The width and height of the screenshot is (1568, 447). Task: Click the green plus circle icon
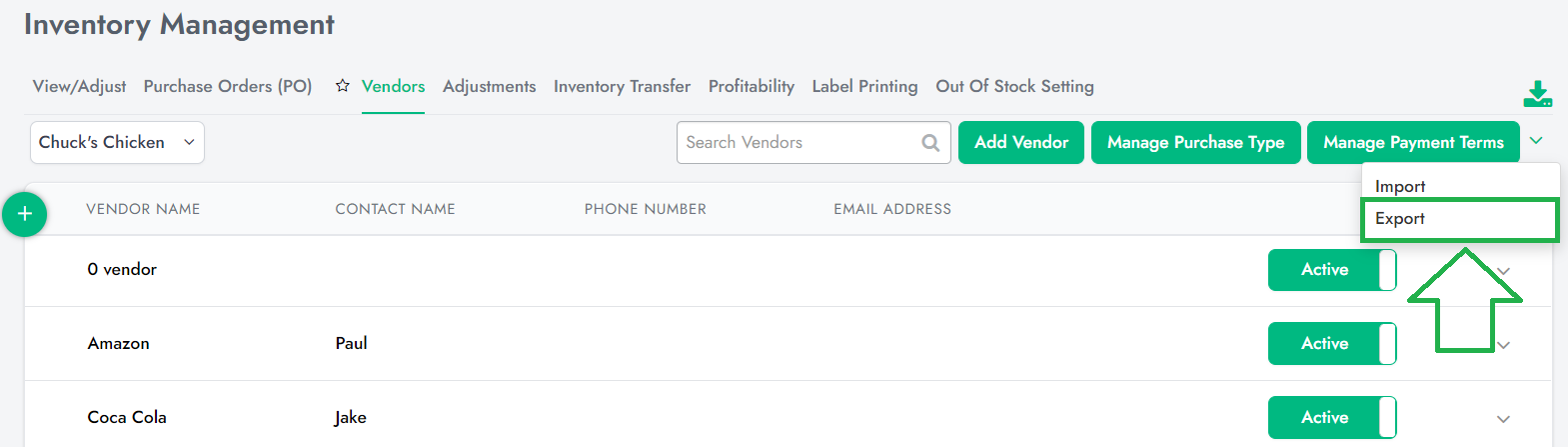(x=25, y=214)
